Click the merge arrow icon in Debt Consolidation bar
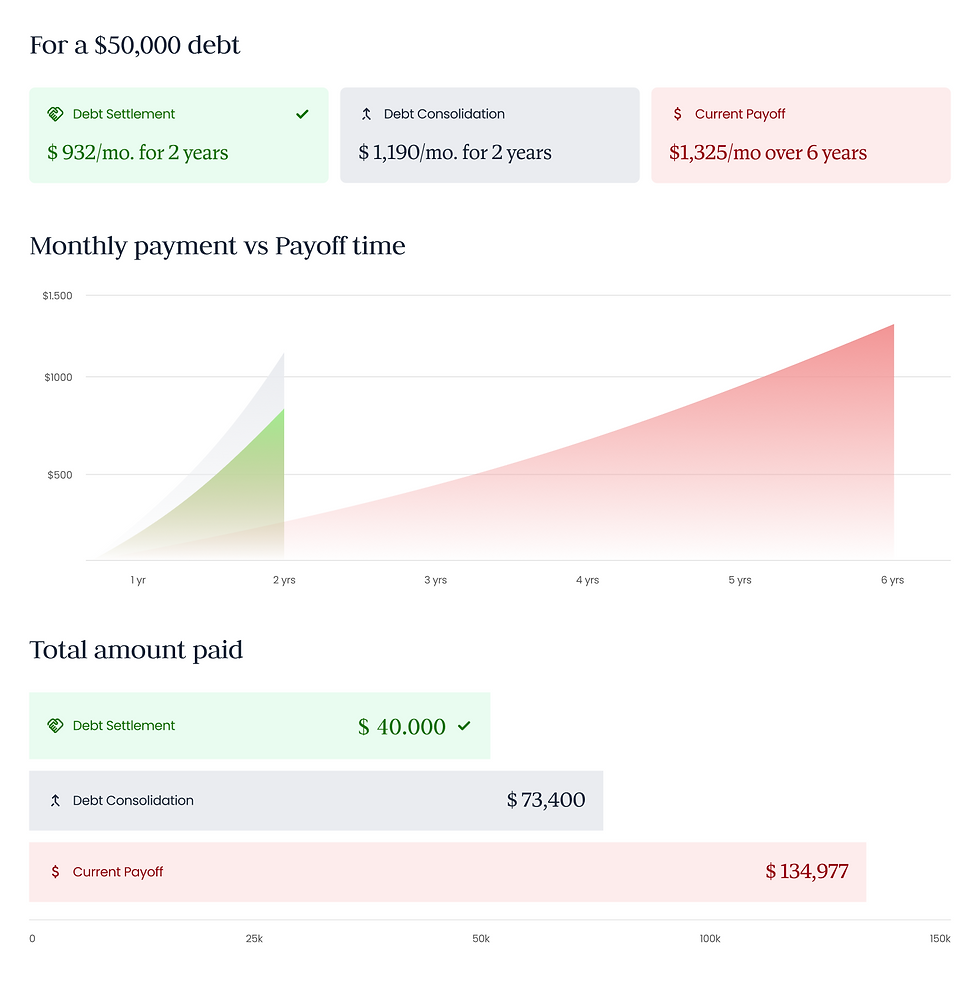The width and height of the screenshot is (980, 987). pyautogui.click(x=55, y=801)
